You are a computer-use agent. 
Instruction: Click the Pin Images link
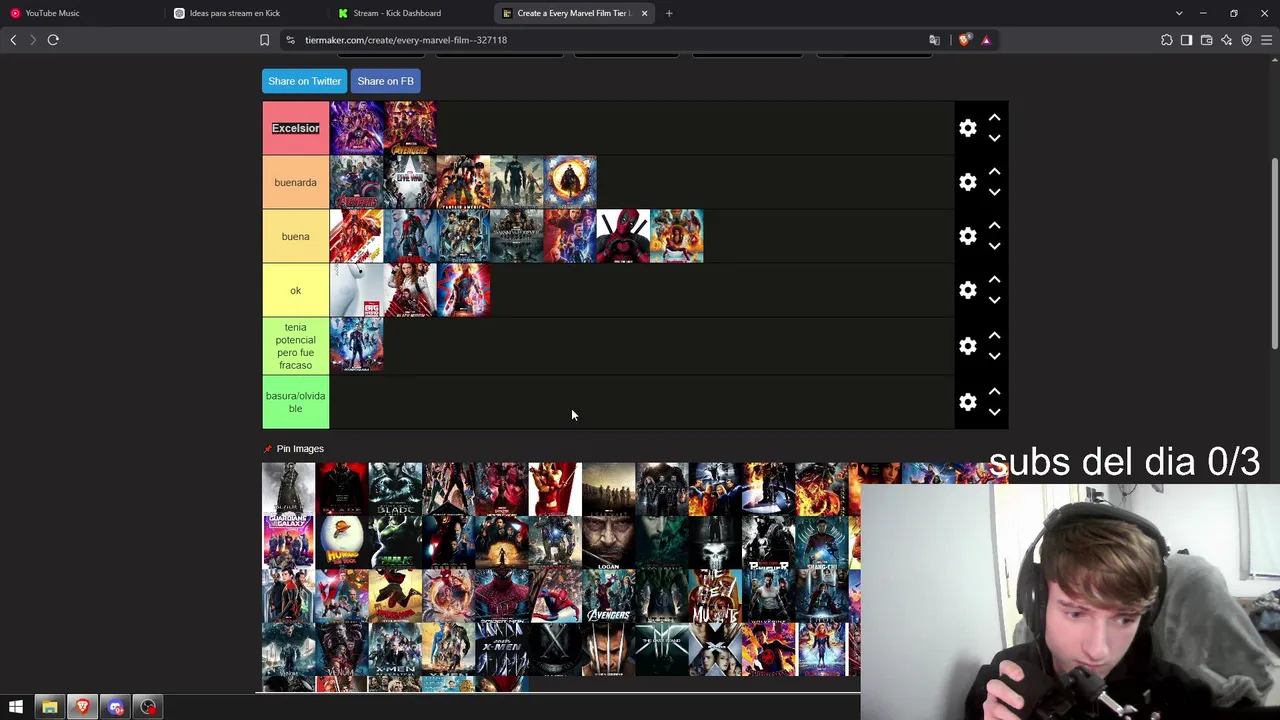[x=300, y=449]
